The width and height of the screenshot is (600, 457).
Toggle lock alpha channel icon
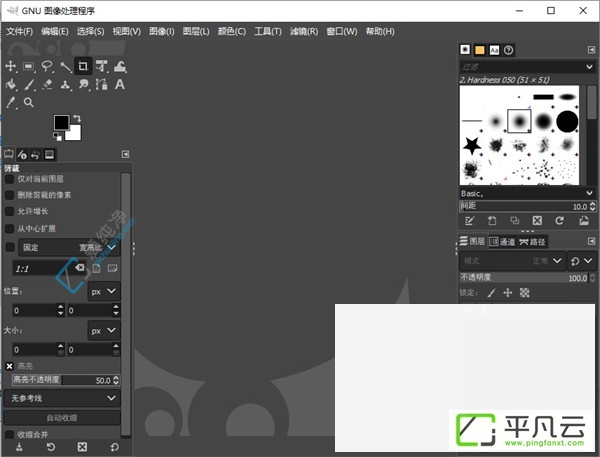pos(525,293)
